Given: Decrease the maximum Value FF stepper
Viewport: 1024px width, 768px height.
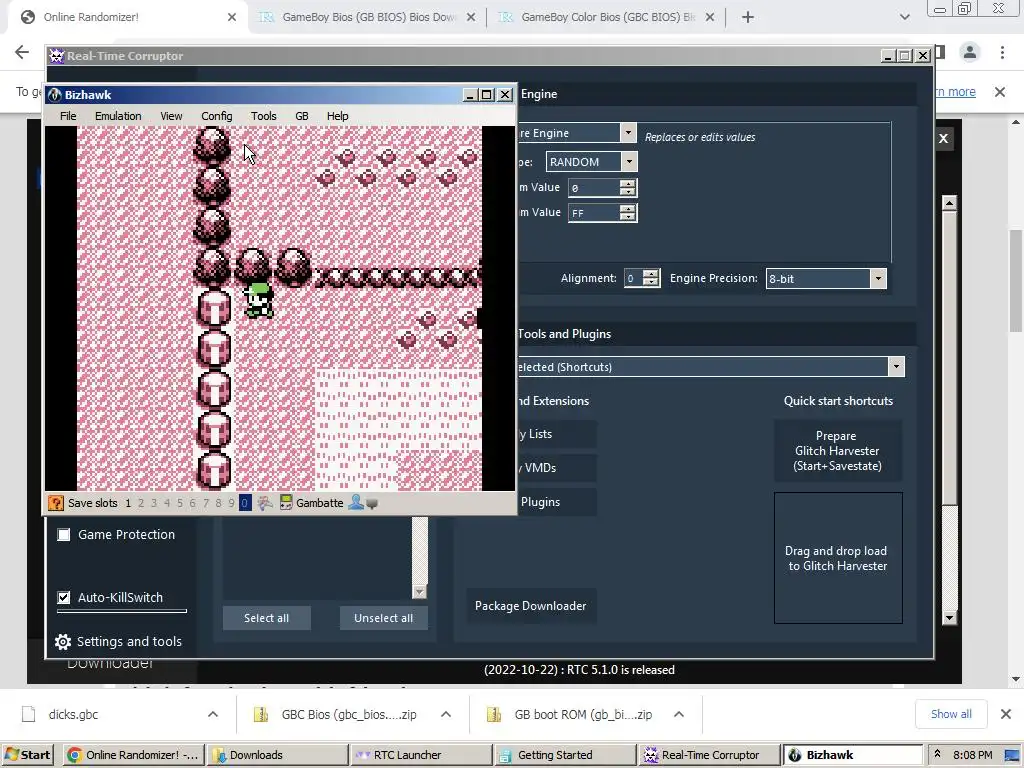Looking at the screenshot, I should 628,217.
